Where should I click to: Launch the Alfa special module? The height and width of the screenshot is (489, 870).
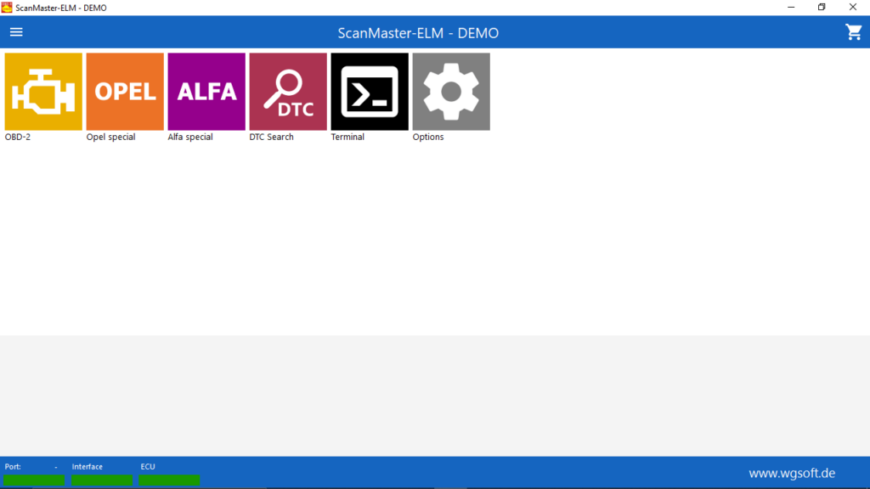[x=206, y=92]
